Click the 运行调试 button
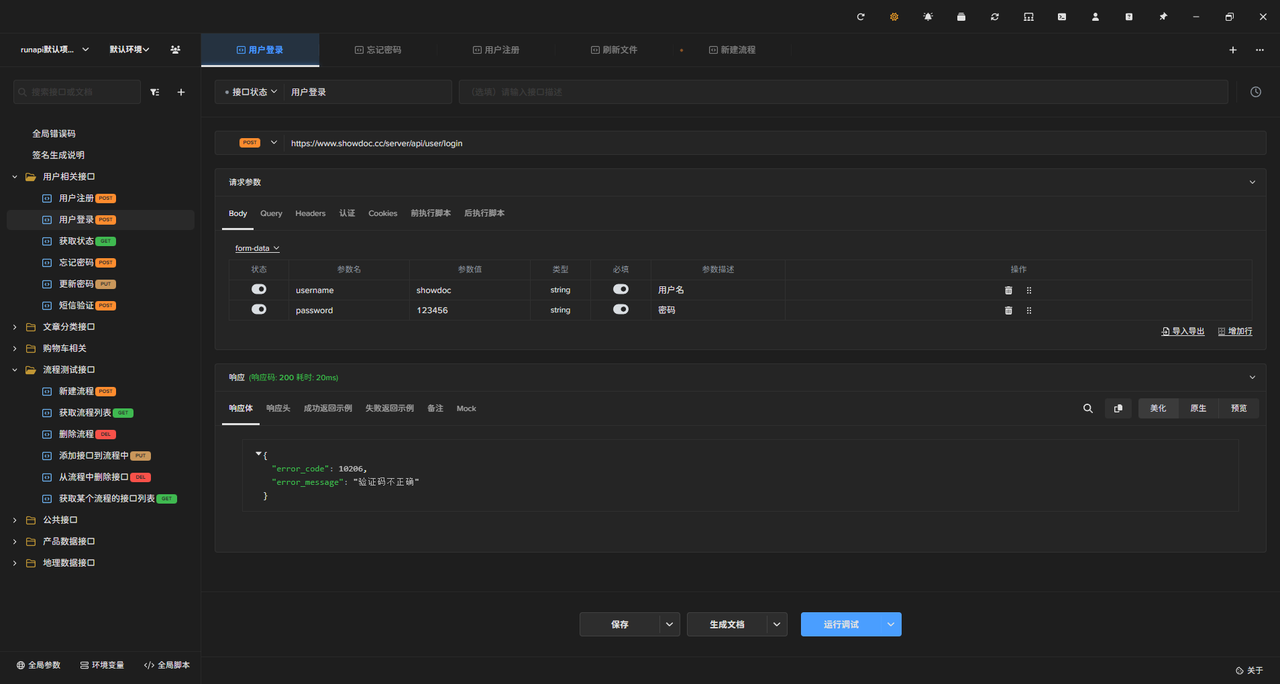The height and width of the screenshot is (684, 1280). coord(840,624)
